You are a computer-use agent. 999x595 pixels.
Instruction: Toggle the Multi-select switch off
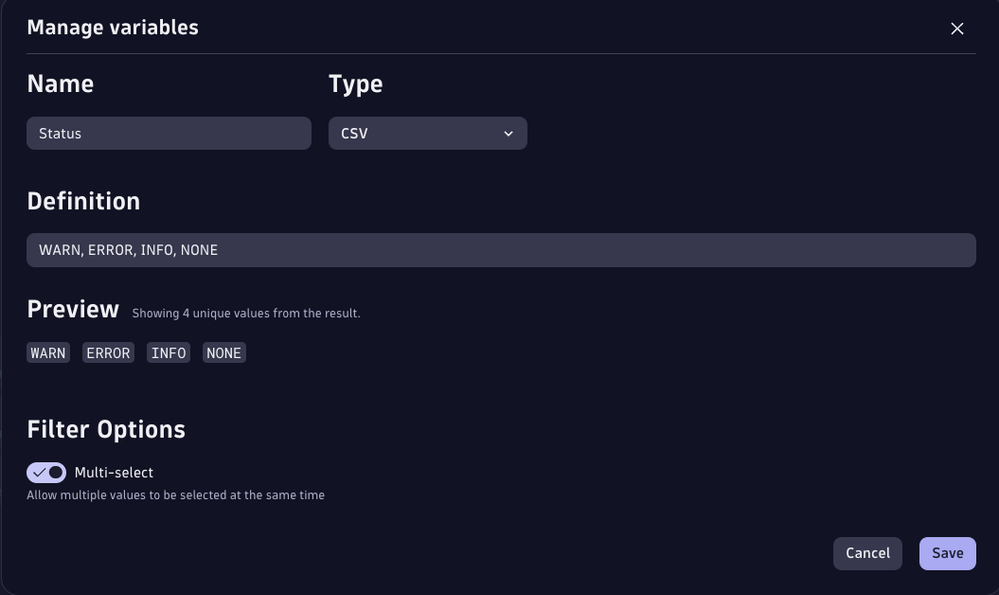(x=46, y=472)
